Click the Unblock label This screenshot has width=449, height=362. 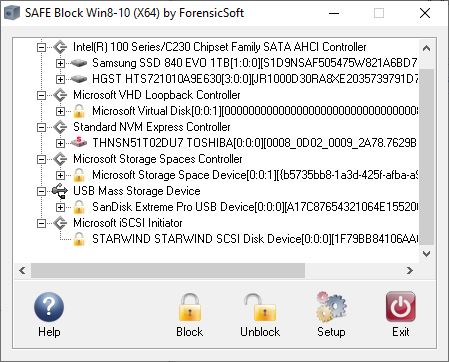pyautogui.click(x=260, y=332)
